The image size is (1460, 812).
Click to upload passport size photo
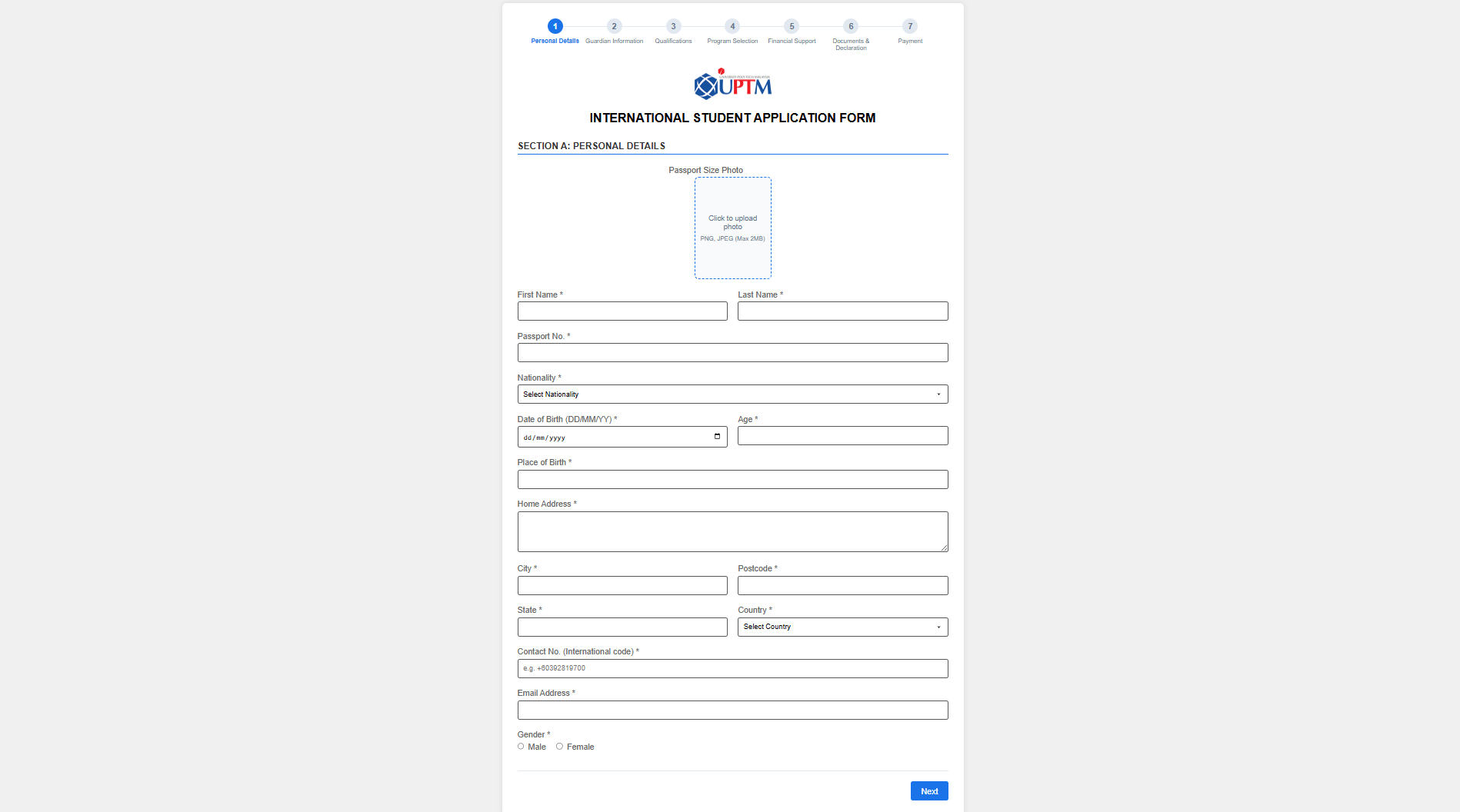732,228
